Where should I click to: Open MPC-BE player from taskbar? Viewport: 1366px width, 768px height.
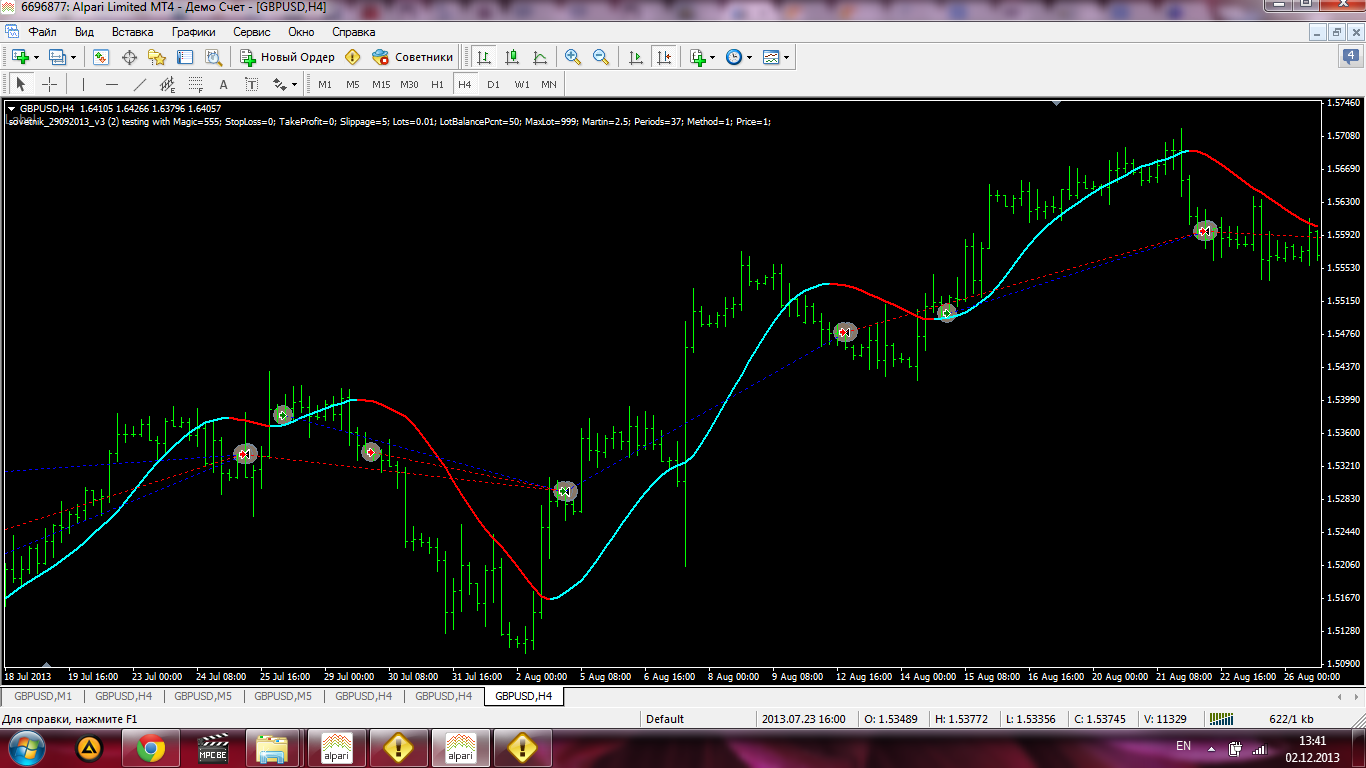coord(213,747)
